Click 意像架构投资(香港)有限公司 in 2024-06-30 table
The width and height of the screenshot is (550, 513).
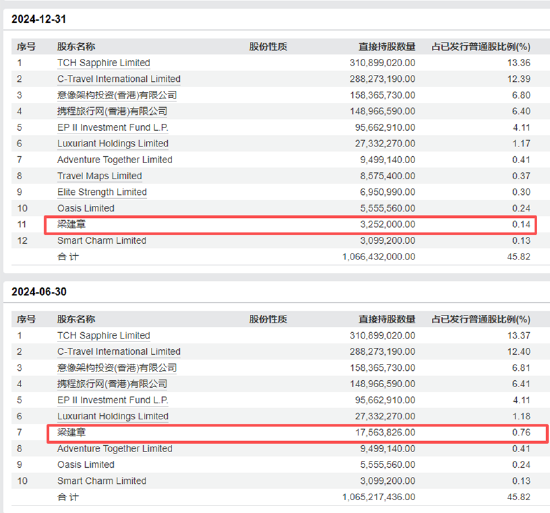tap(117, 368)
